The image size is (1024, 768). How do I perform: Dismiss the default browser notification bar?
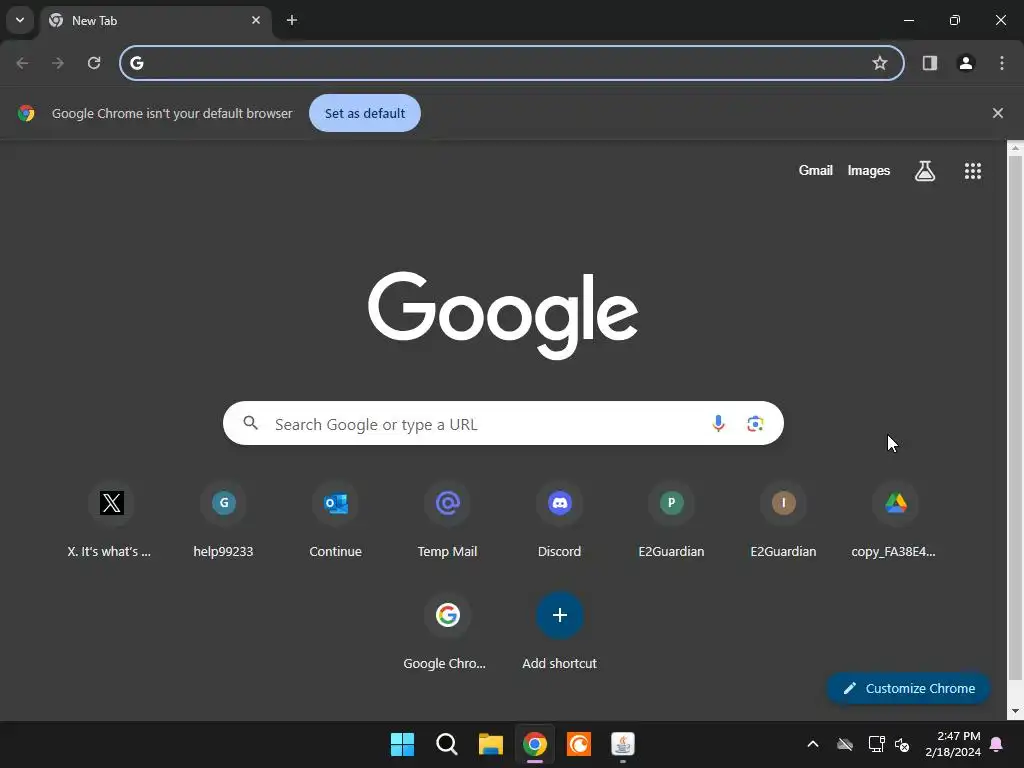pyautogui.click(x=997, y=113)
